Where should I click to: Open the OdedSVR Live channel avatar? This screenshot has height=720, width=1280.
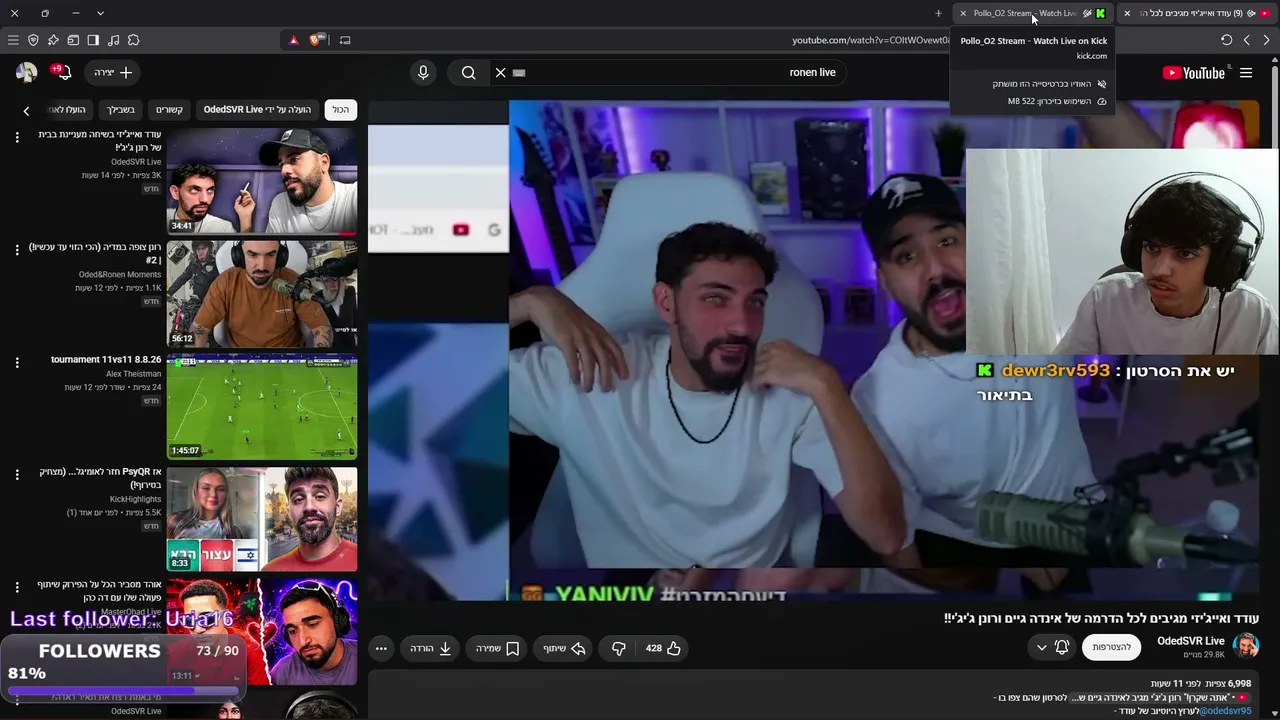[x=1246, y=647]
